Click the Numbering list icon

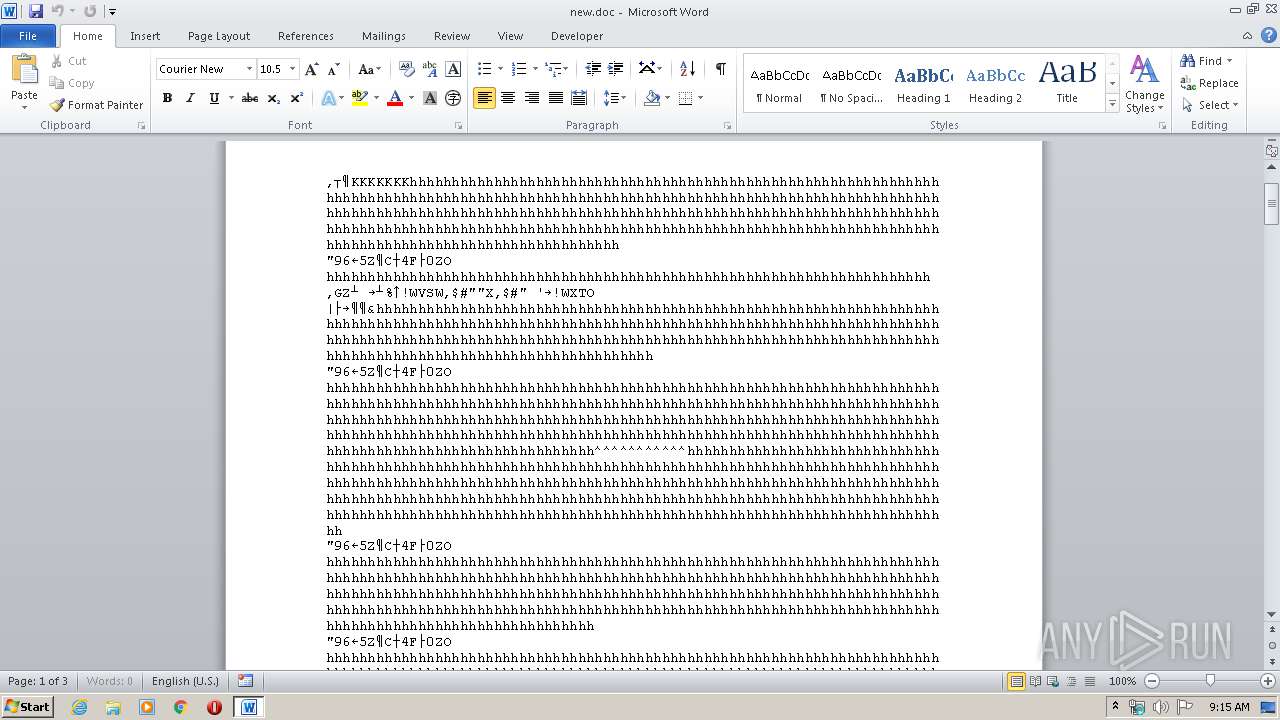coord(518,69)
